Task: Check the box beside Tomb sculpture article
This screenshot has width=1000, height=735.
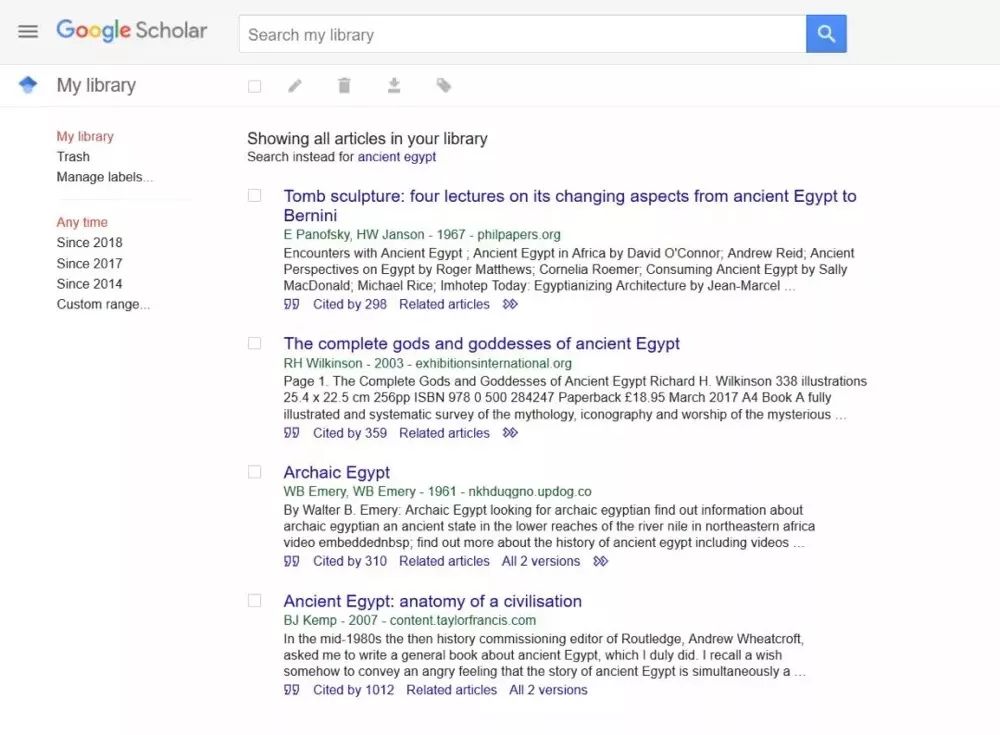Action: pos(255,195)
